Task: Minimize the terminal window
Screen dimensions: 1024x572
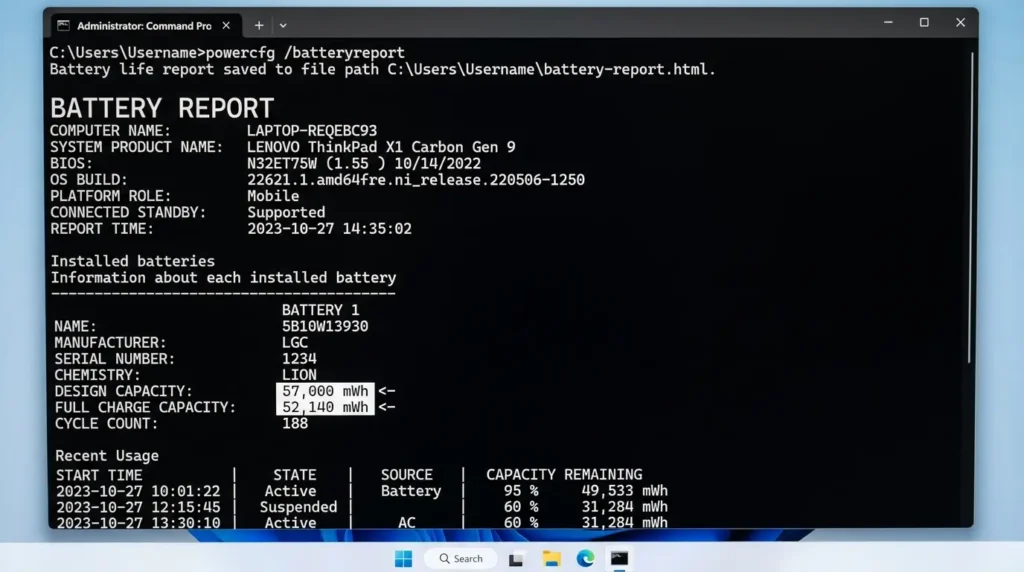Action: tap(888, 23)
